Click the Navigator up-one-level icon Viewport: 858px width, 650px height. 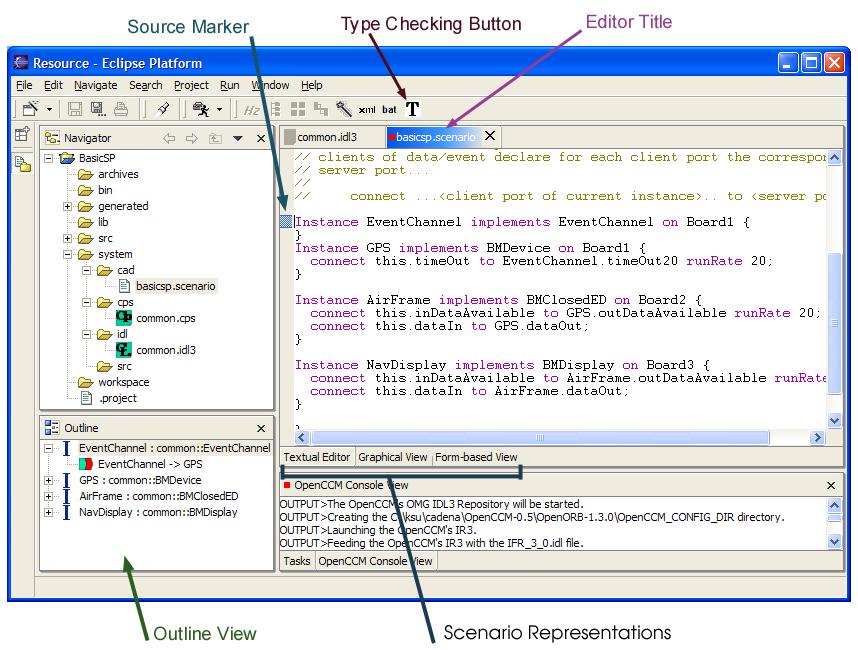click(x=215, y=138)
